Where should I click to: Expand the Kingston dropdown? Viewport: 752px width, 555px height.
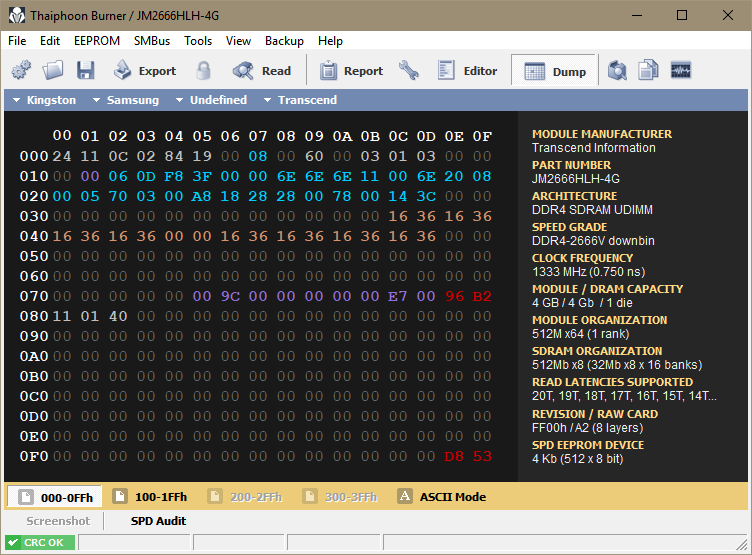[x=44, y=100]
